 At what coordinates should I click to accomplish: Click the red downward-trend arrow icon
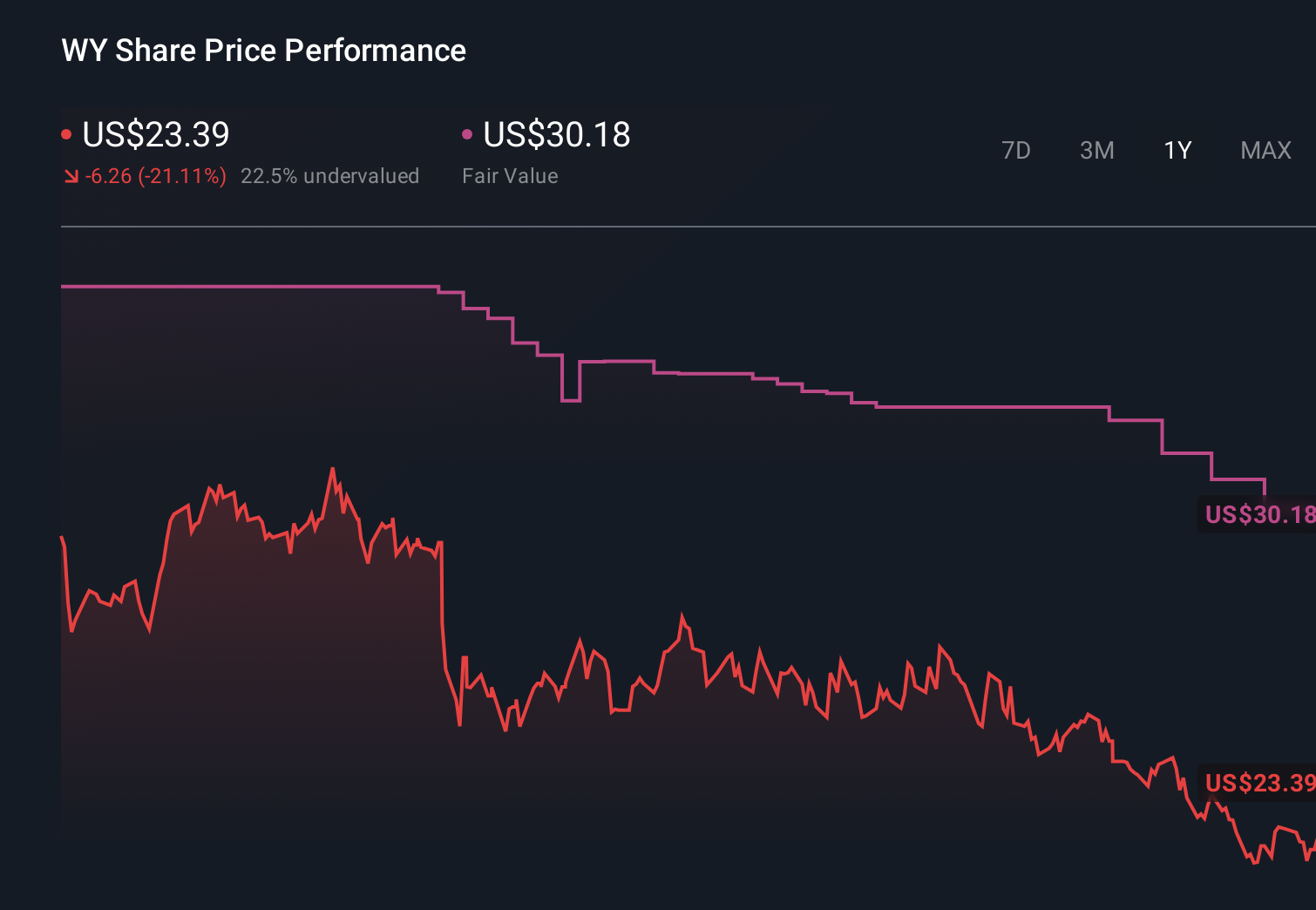[70, 176]
